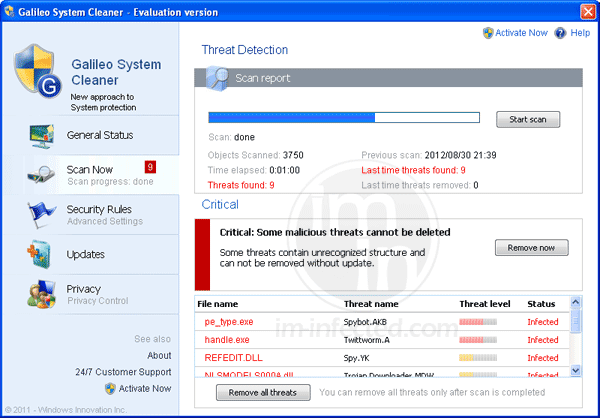Click the Critical threats cannot be deleted heading
Image resolution: width=600 pixels, height=418 pixels.
[x=335, y=232]
